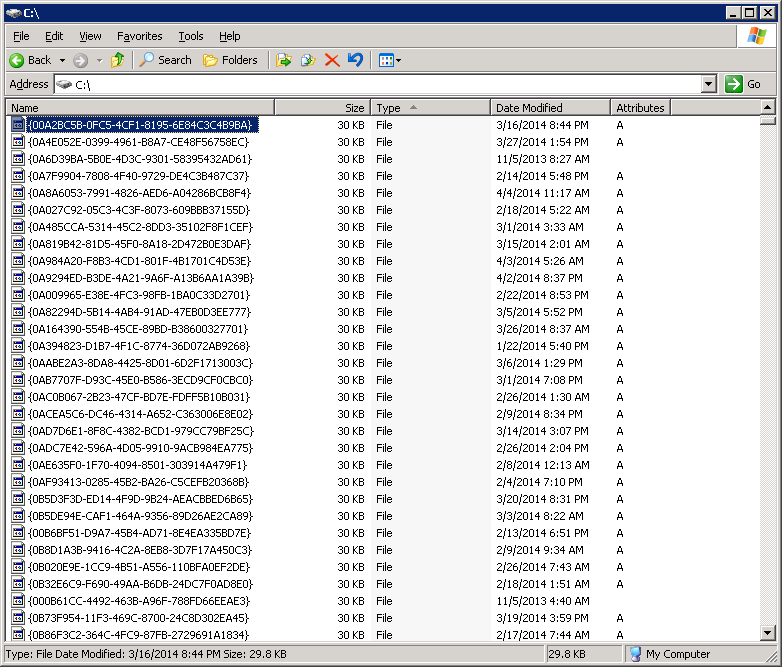Click icon of file {0AD7D6E1-8F8C-4382-BCD1-979CC79BF25C}
Image resolution: width=782 pixels, height=667 pixels.
pos(18,431)
